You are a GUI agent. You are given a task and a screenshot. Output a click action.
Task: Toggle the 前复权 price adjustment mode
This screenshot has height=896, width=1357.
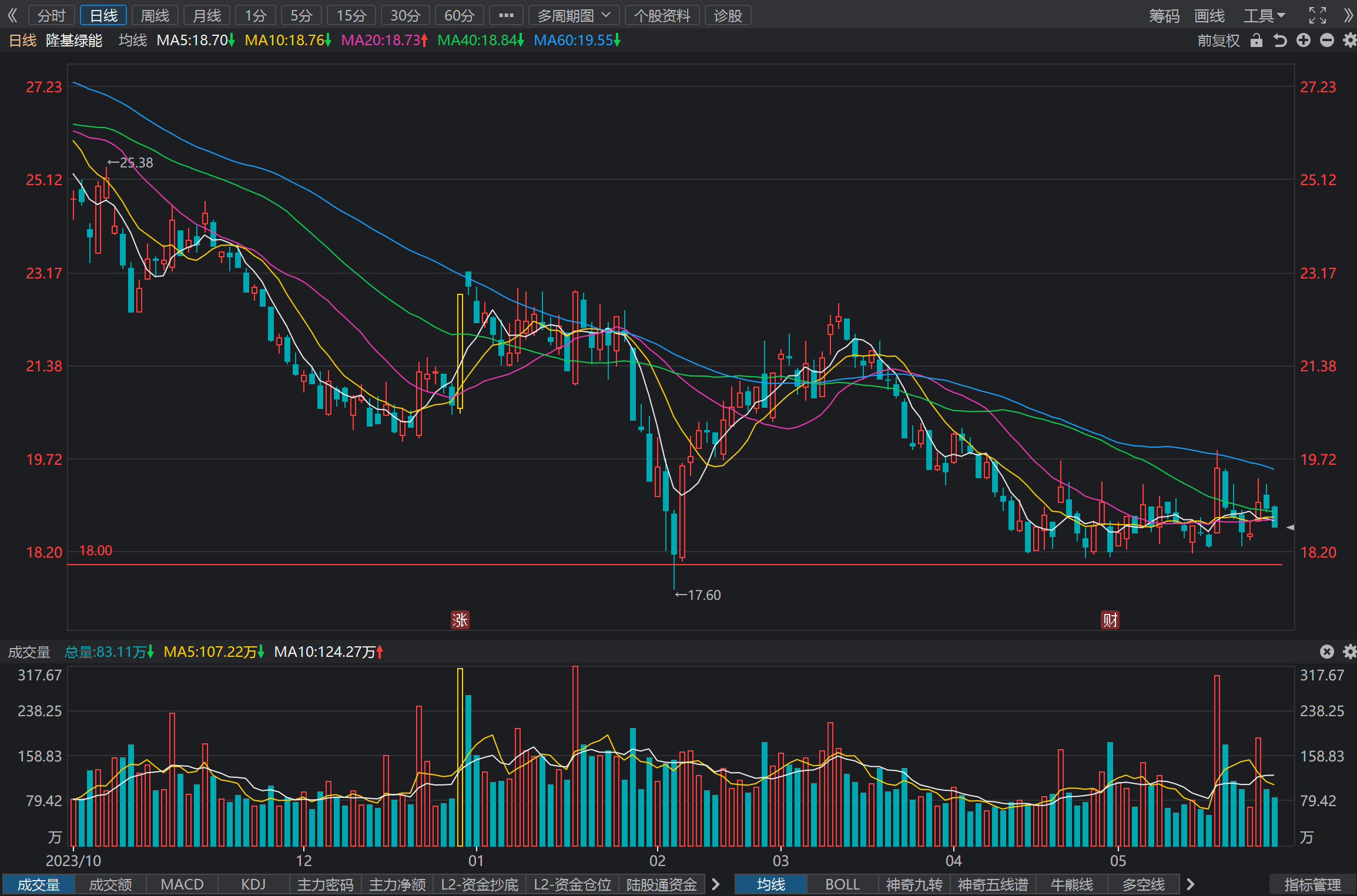[1218, 41]
